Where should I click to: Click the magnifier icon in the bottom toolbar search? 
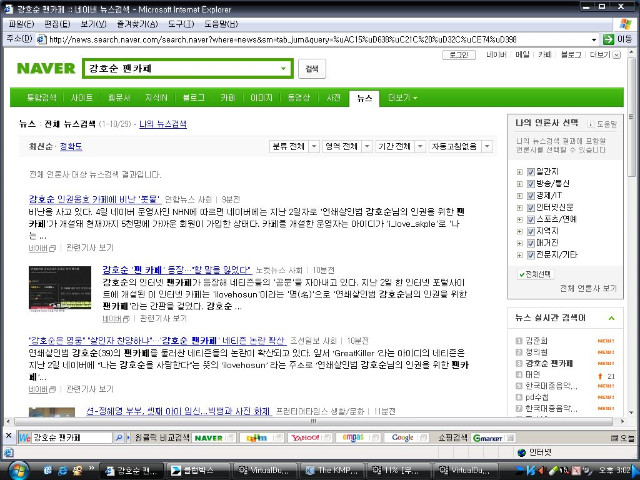pos(119,438)
